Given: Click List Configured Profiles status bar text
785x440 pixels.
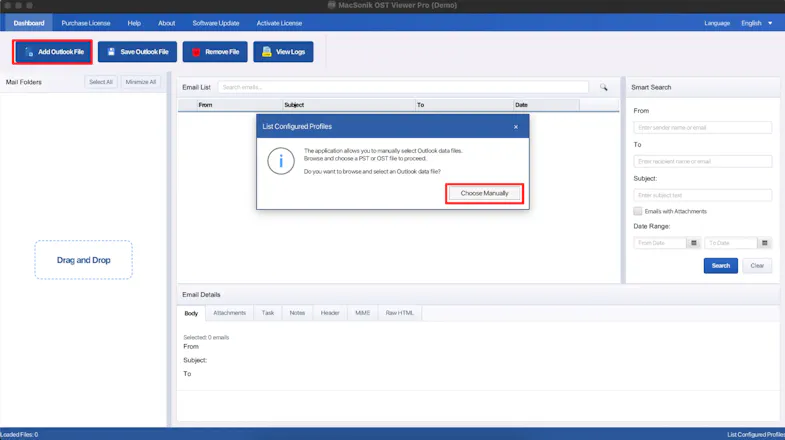Looking at the screenshot, I should (756, 434).
